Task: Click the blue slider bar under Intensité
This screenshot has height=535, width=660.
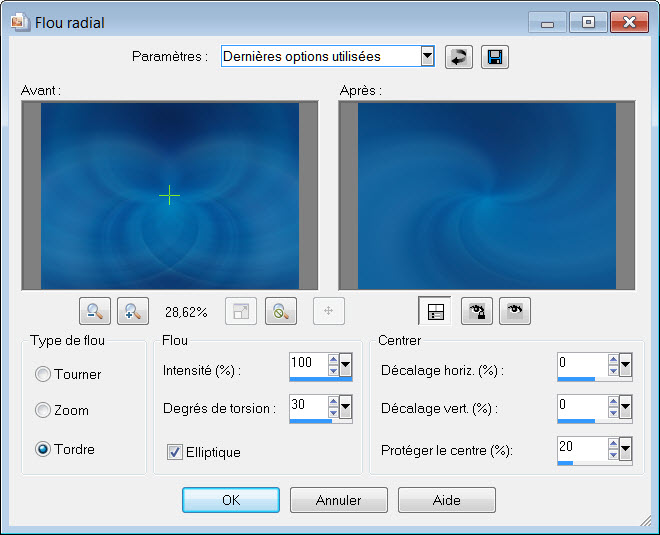Action: pyautogui.click(x=321, y=379)
